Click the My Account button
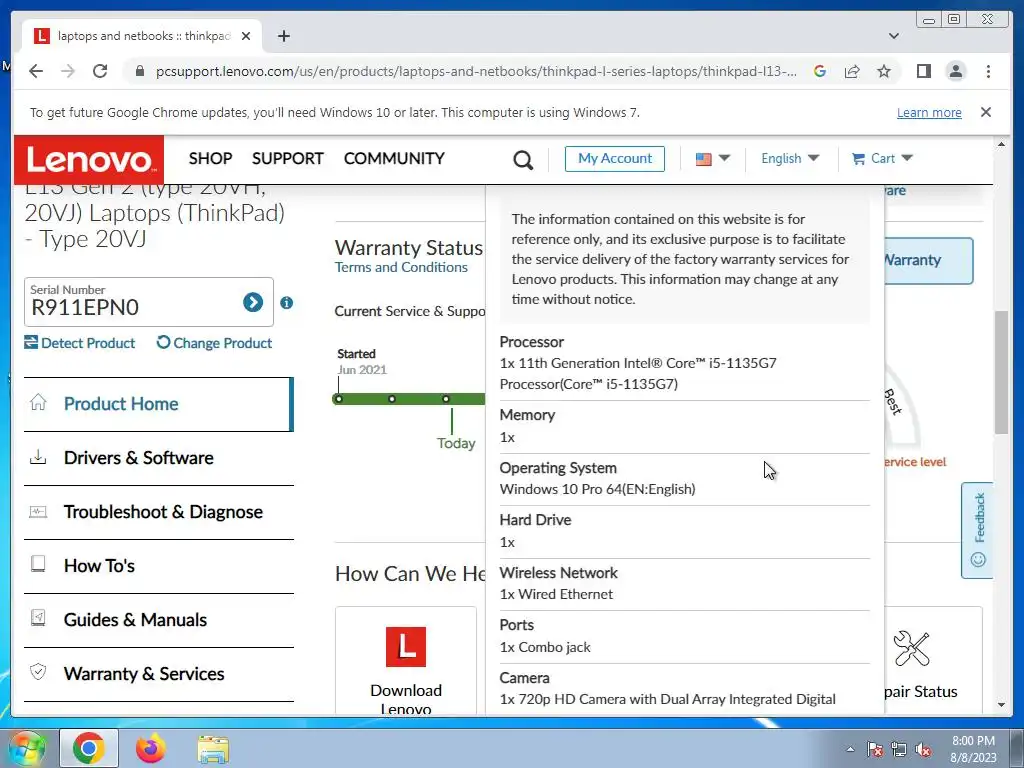This screenshot has width=1024, height=768. coord(615,159)
